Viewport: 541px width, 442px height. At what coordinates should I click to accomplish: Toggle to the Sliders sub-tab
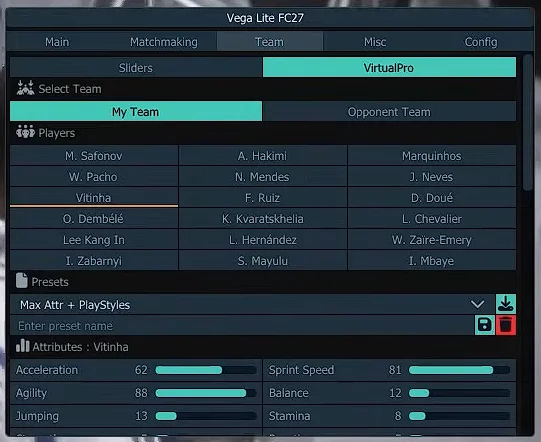[x=136, y=67]
